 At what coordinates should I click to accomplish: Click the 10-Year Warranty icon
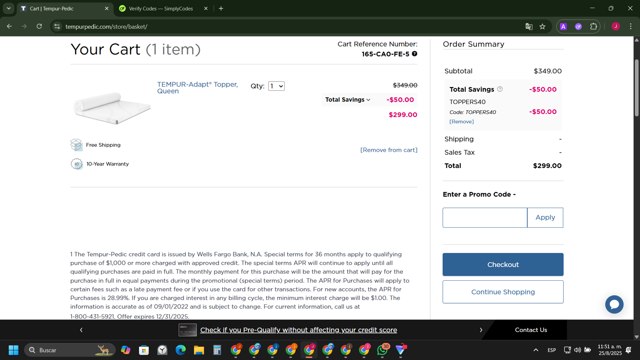(x=76, y=164)
